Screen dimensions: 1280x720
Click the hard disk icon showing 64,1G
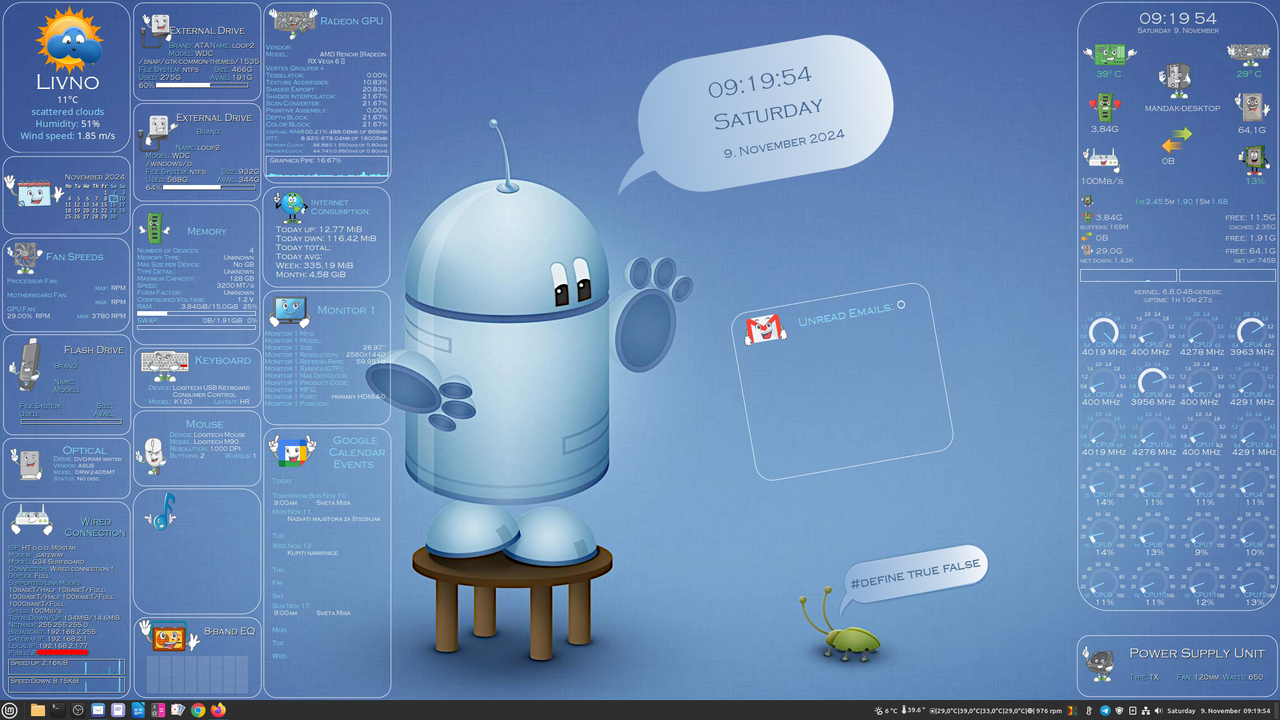(x=1251, y=106)
